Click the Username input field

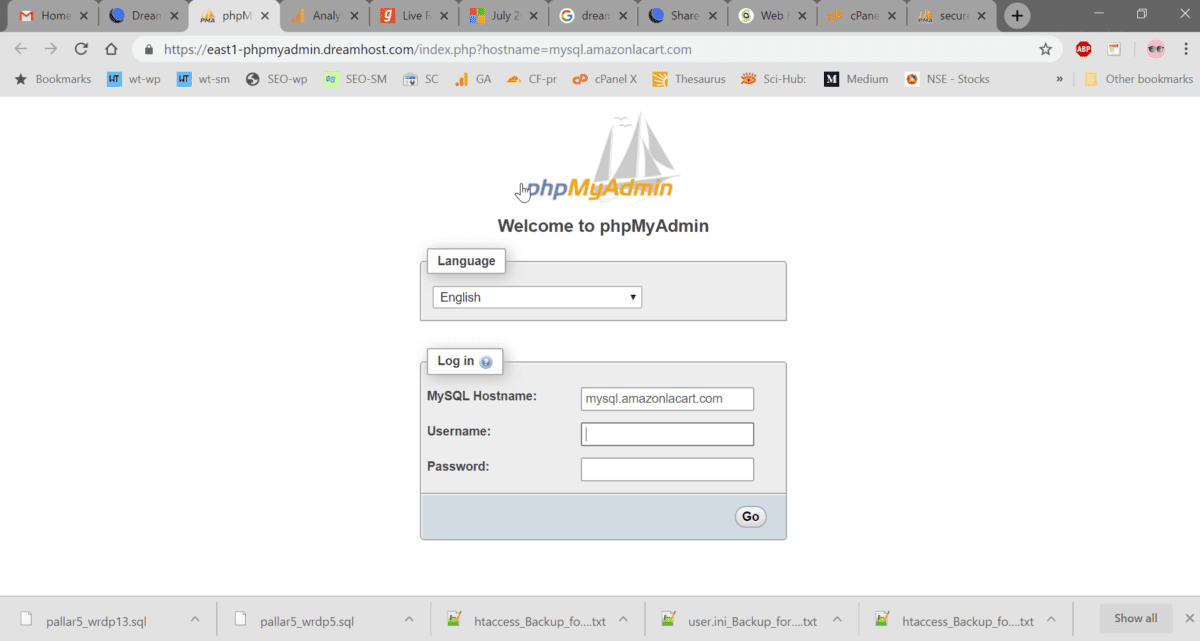(x=667, y=433)
